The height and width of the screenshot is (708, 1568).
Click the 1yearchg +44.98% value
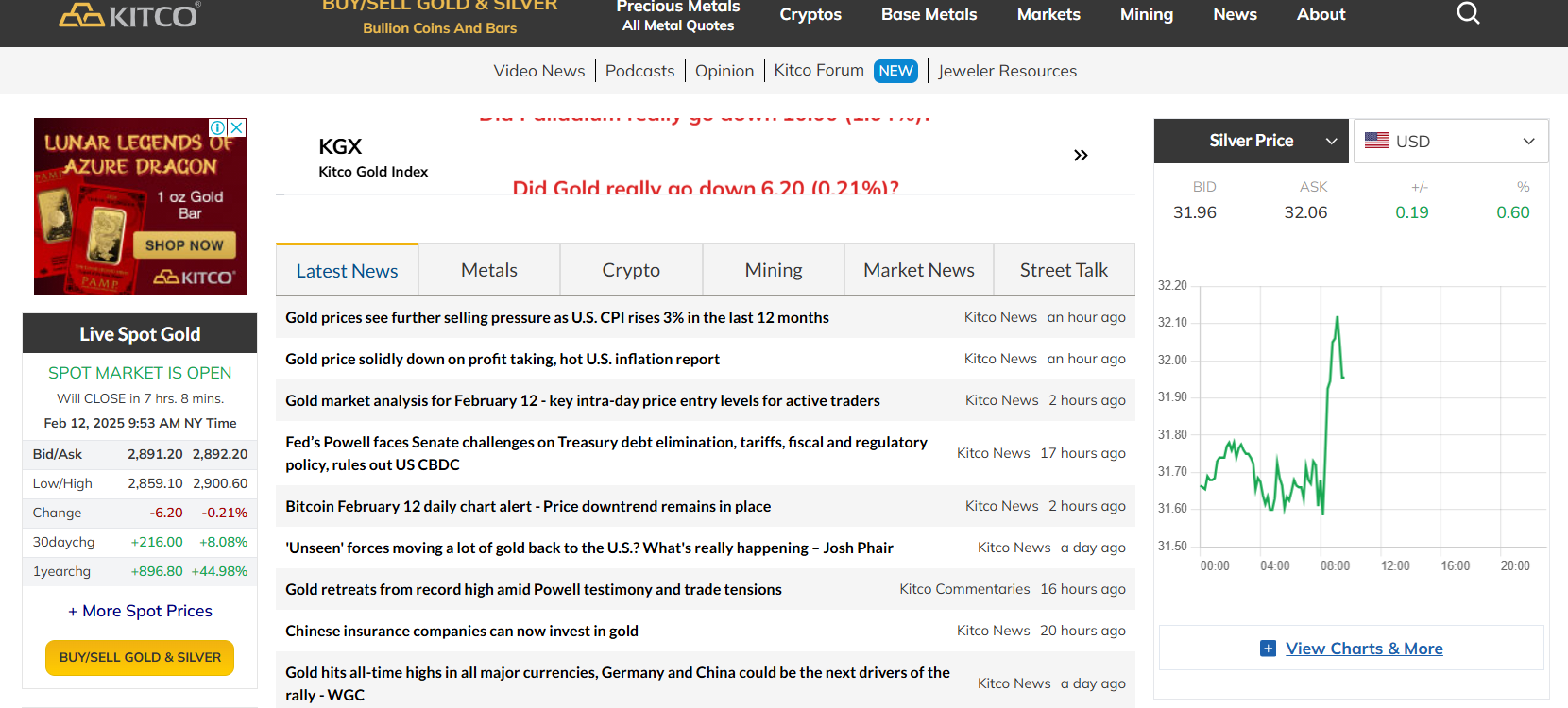(219, 571)
